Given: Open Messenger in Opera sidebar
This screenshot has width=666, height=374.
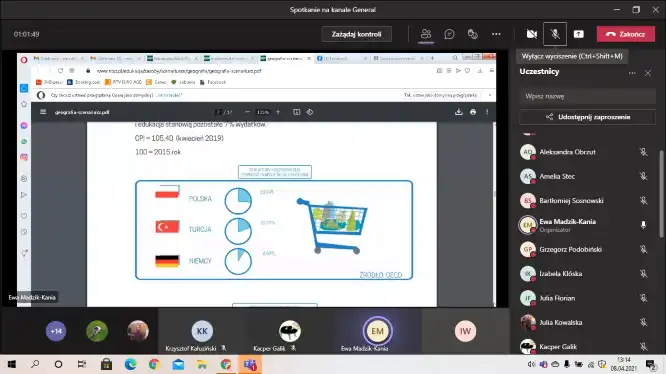Looking at the screenshot, I should 24,125.
